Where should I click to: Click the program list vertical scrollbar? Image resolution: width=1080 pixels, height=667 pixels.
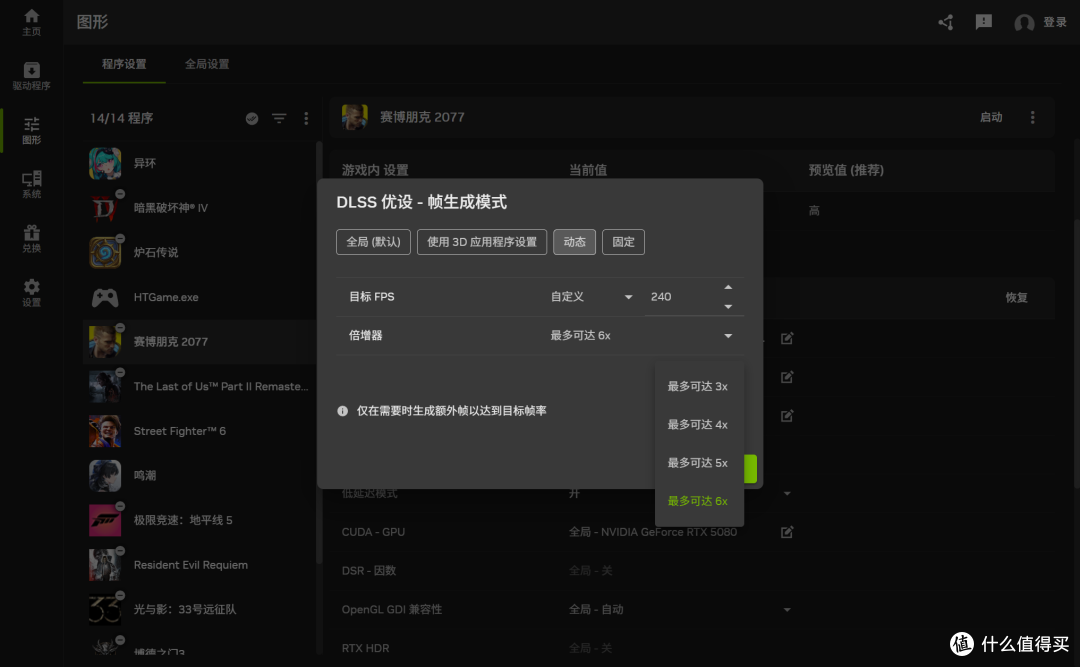(318, 351)
